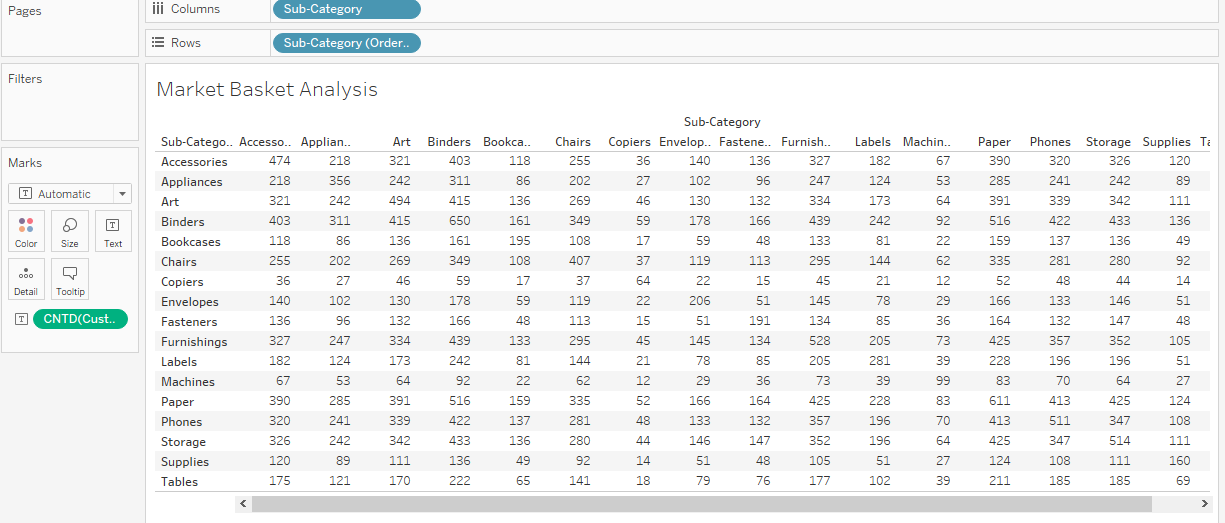Click the Furnishings row header

coord(194,342)
